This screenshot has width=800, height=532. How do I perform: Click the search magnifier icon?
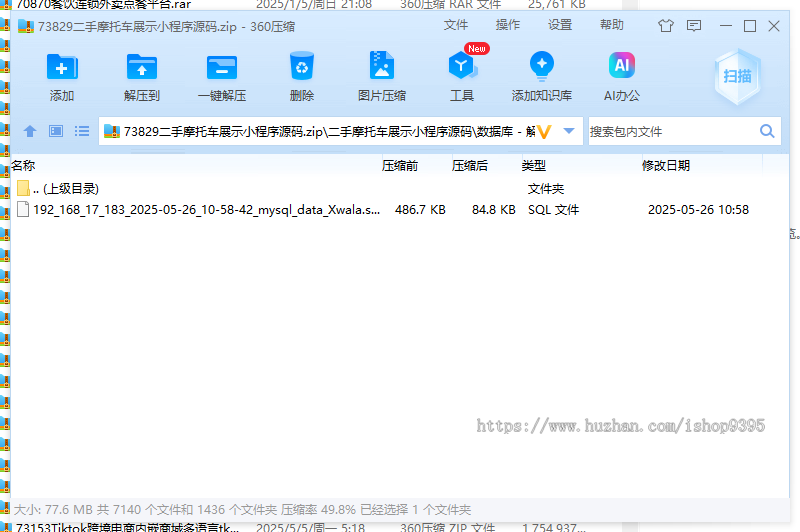[x=767, y=132]
